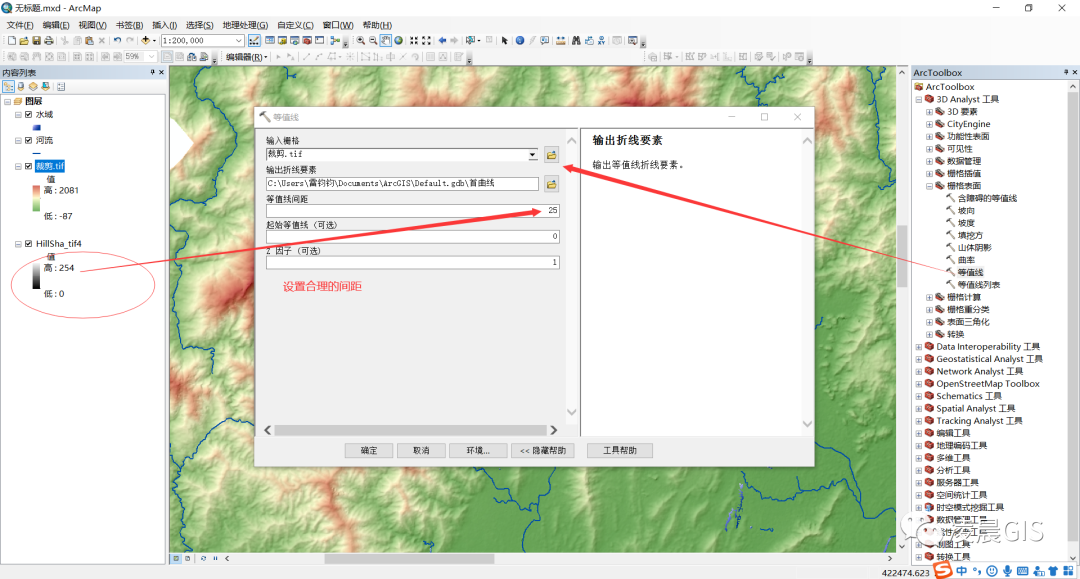Open the map scale 1:200,000 dropdown

[238, 41]
